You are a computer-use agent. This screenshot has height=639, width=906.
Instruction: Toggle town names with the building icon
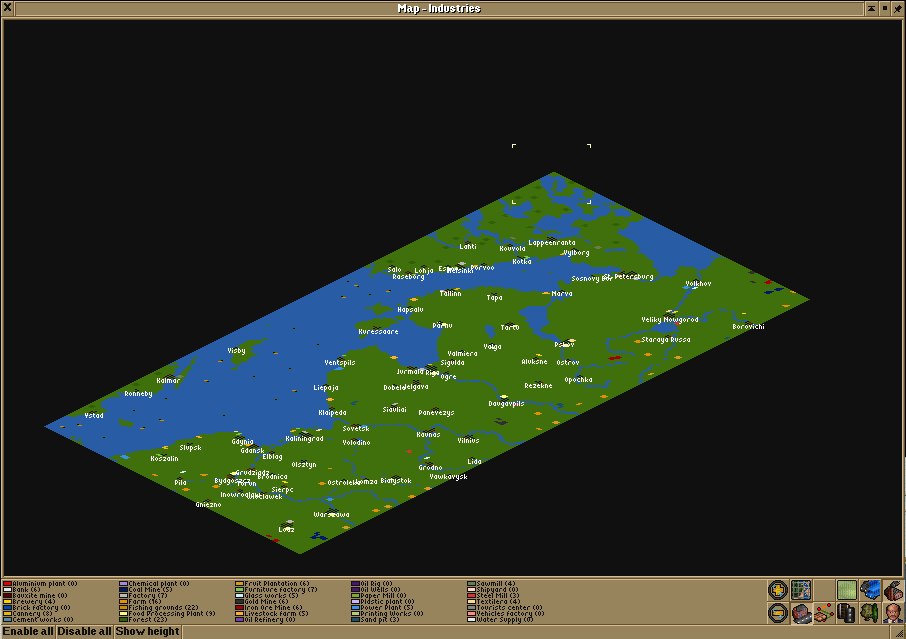click(x=801, y=613)
